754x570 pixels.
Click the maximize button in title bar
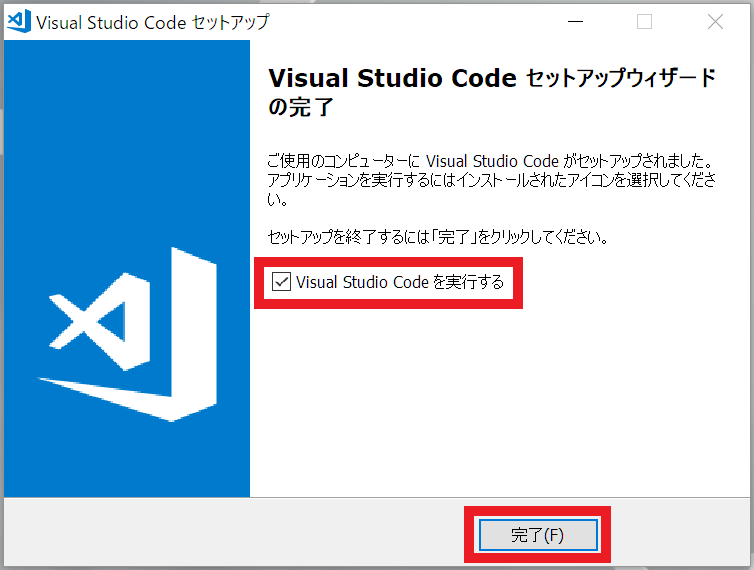click(x=644, y=22)
